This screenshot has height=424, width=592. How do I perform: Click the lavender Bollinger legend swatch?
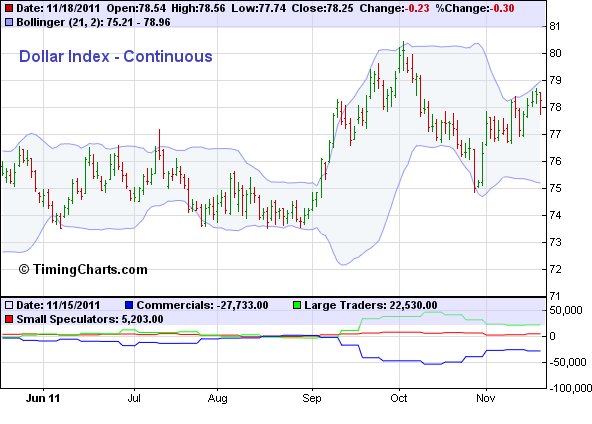[x=9, y=22]
